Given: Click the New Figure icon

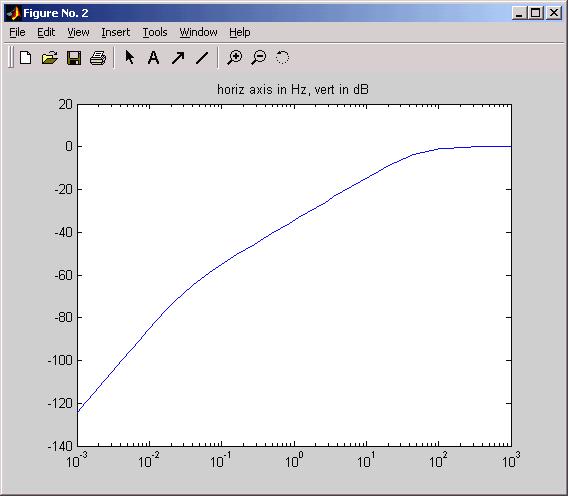Looking at the screenshot, I should pos(25,58).
